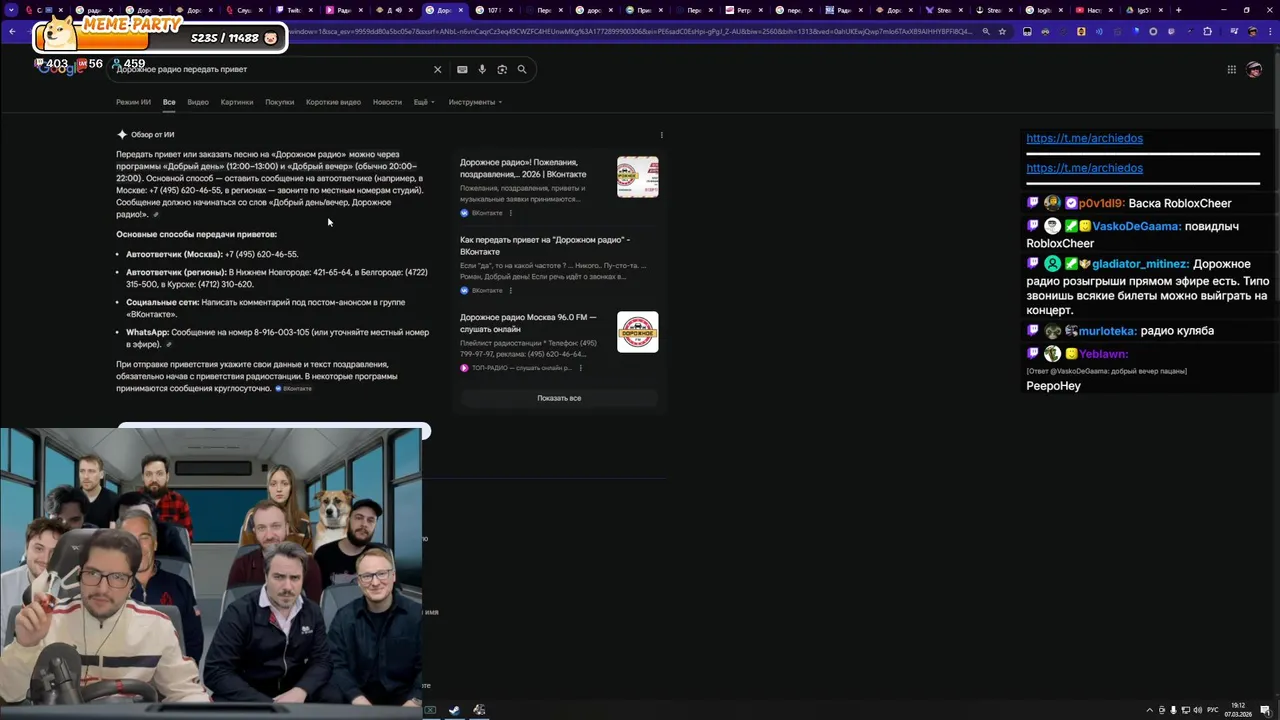1280x720 pixels.
Task: Bookmark this page with star icon
Action: 1002,31
